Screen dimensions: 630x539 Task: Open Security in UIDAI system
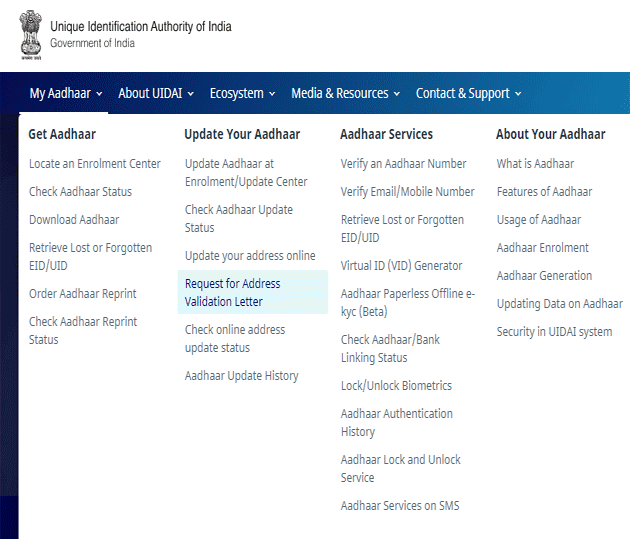(x=554, y=332)
